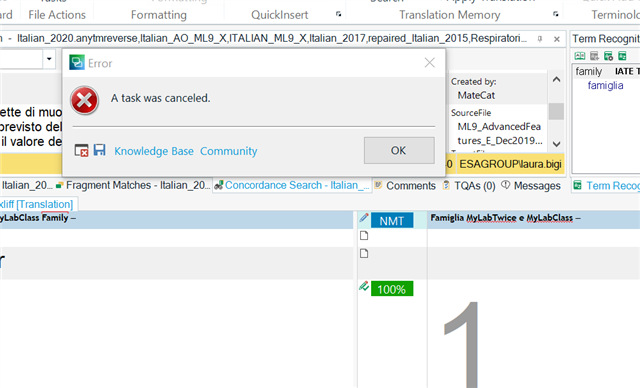Viewport: 640px width, 388px height.
Task: Click the 'MateCat' created-by value
Action: click(x=476, y=95)
